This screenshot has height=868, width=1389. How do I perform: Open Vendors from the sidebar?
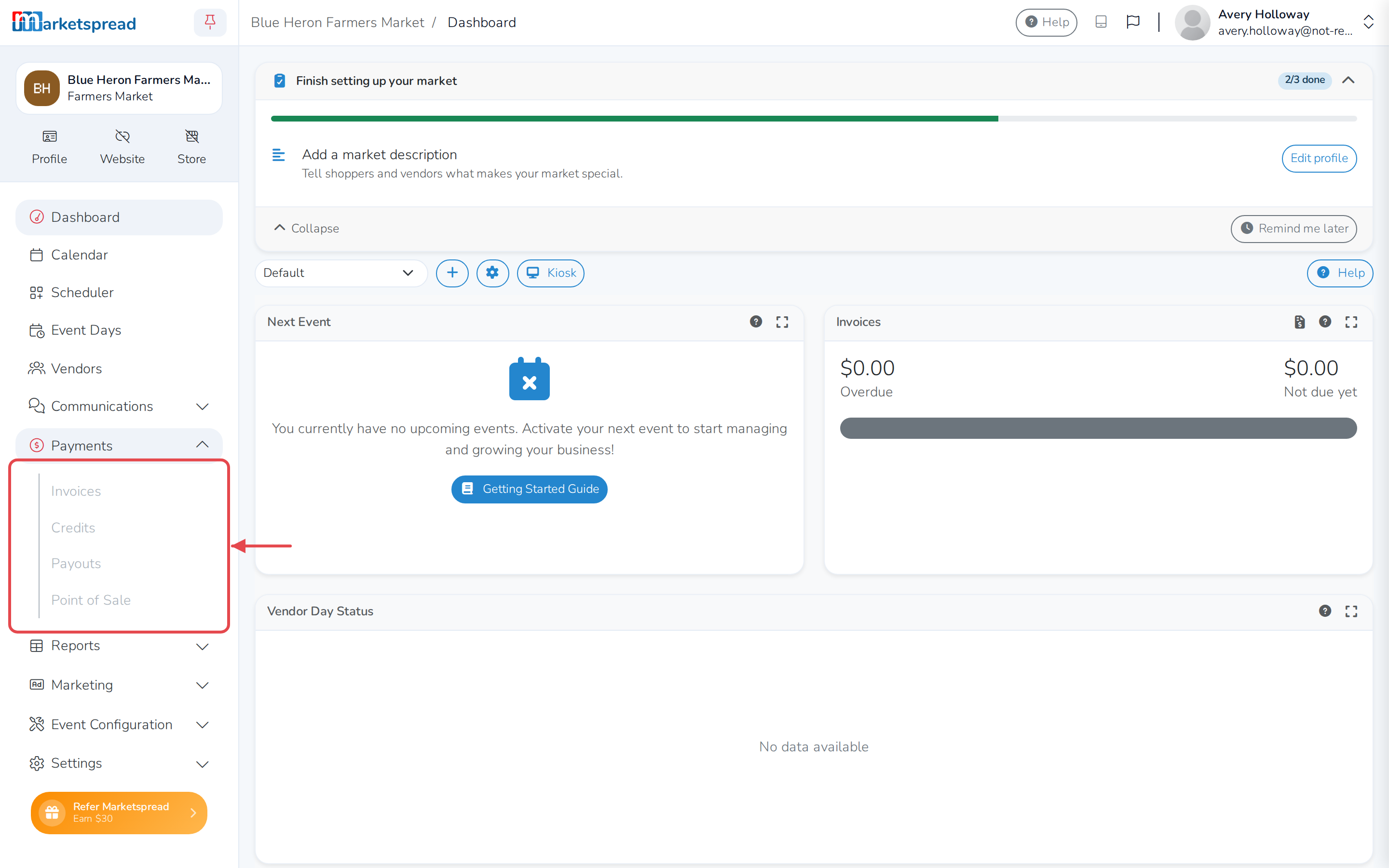[119, 368]
